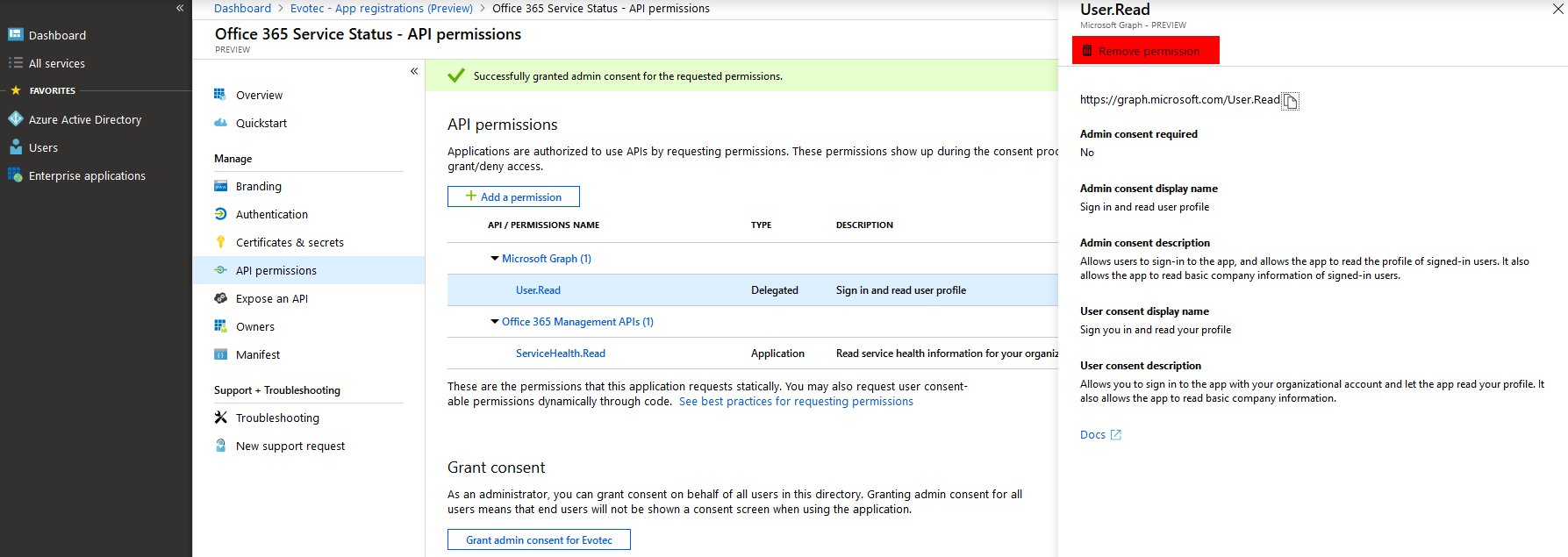
Task: Collapse the far-left portal sidebar
Action: click(180, 8)
